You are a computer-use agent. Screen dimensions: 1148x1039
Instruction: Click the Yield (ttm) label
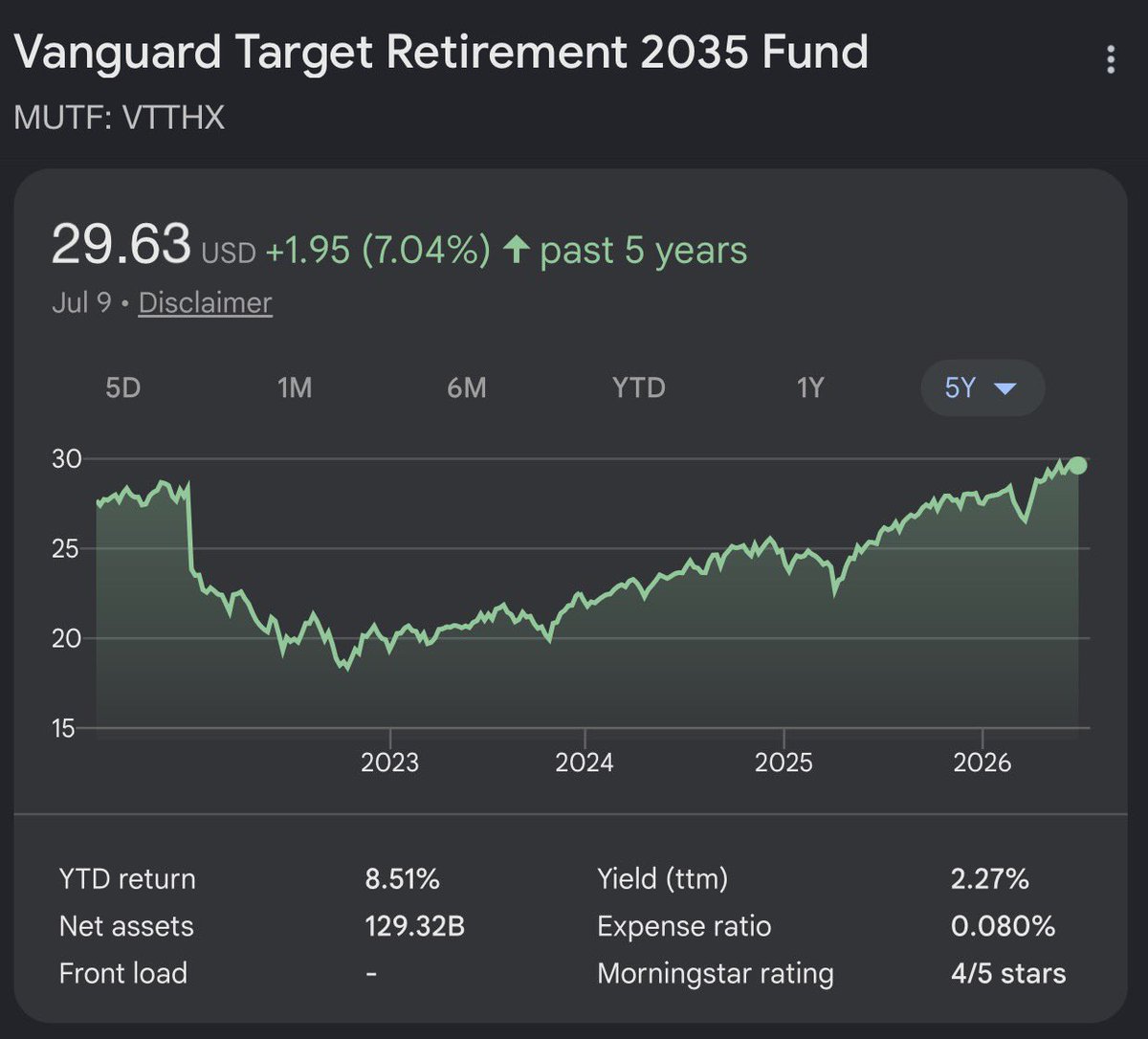pyautogui.click(x=662, y=879)
